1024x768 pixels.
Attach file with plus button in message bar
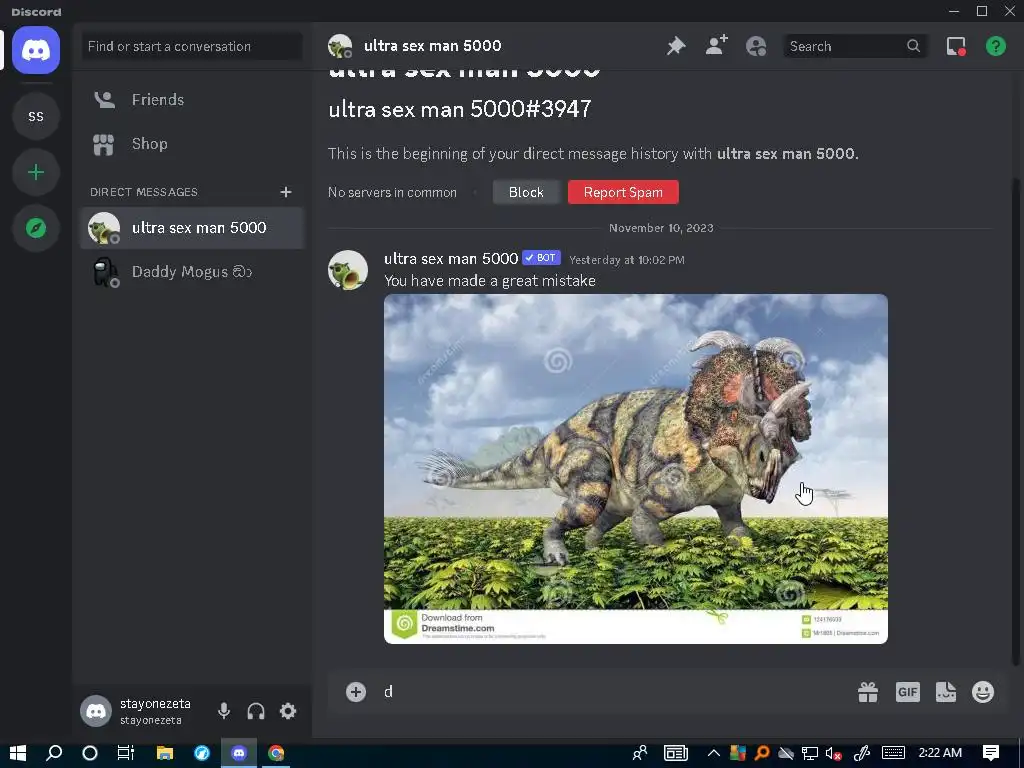[x=356, y=692]
